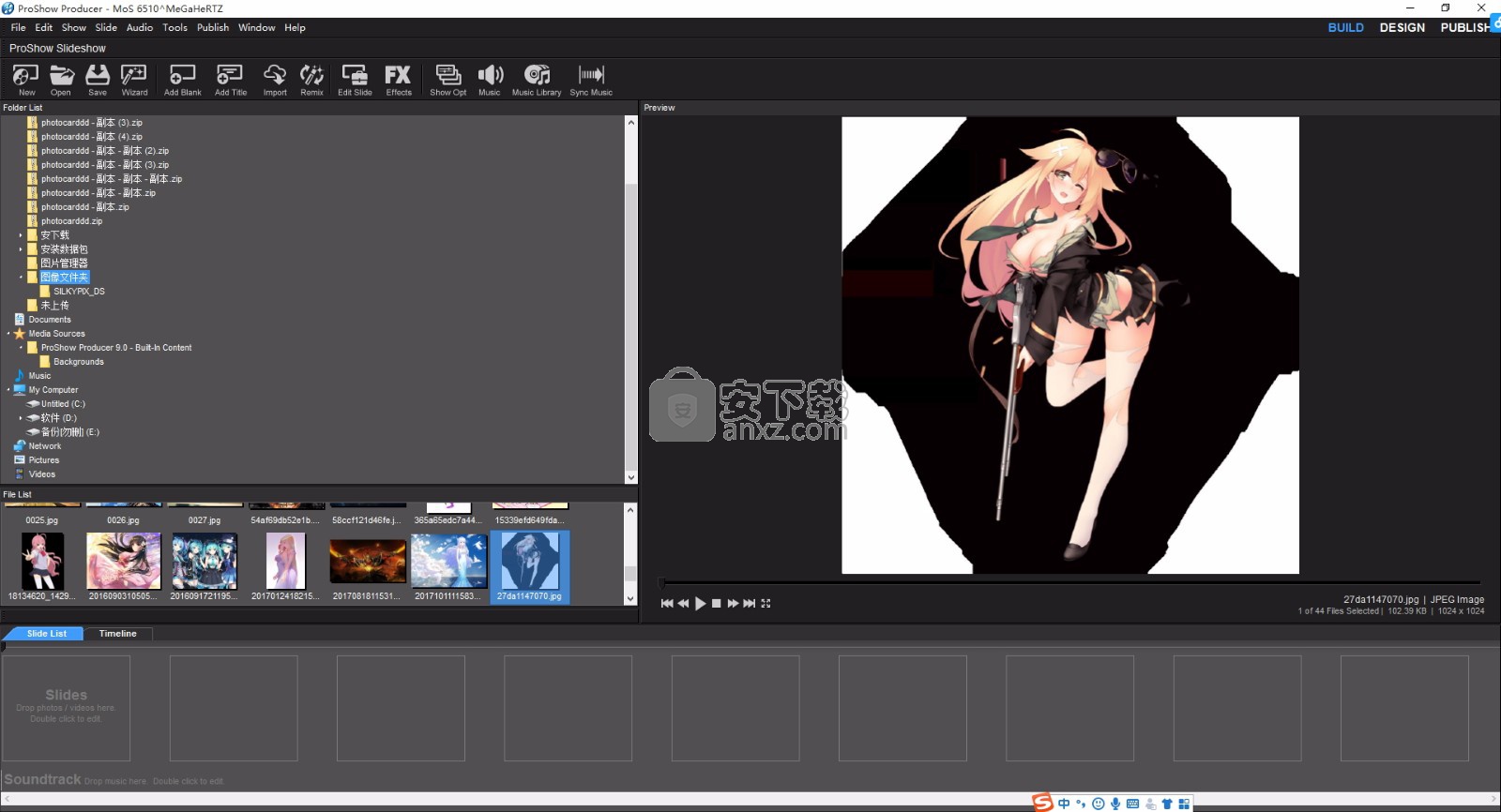Open the Slide menu
Screen dimensions: 1501x812
point(106,27)
